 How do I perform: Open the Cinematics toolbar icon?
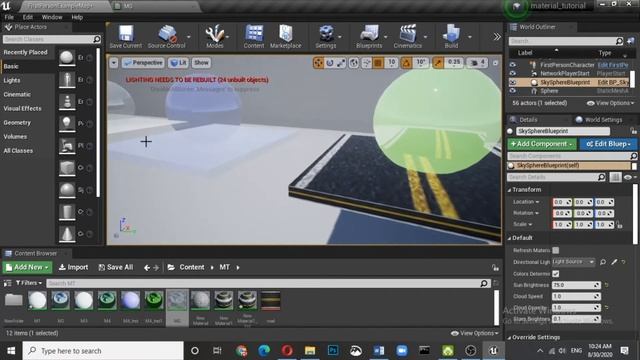(x=407, y=37)
